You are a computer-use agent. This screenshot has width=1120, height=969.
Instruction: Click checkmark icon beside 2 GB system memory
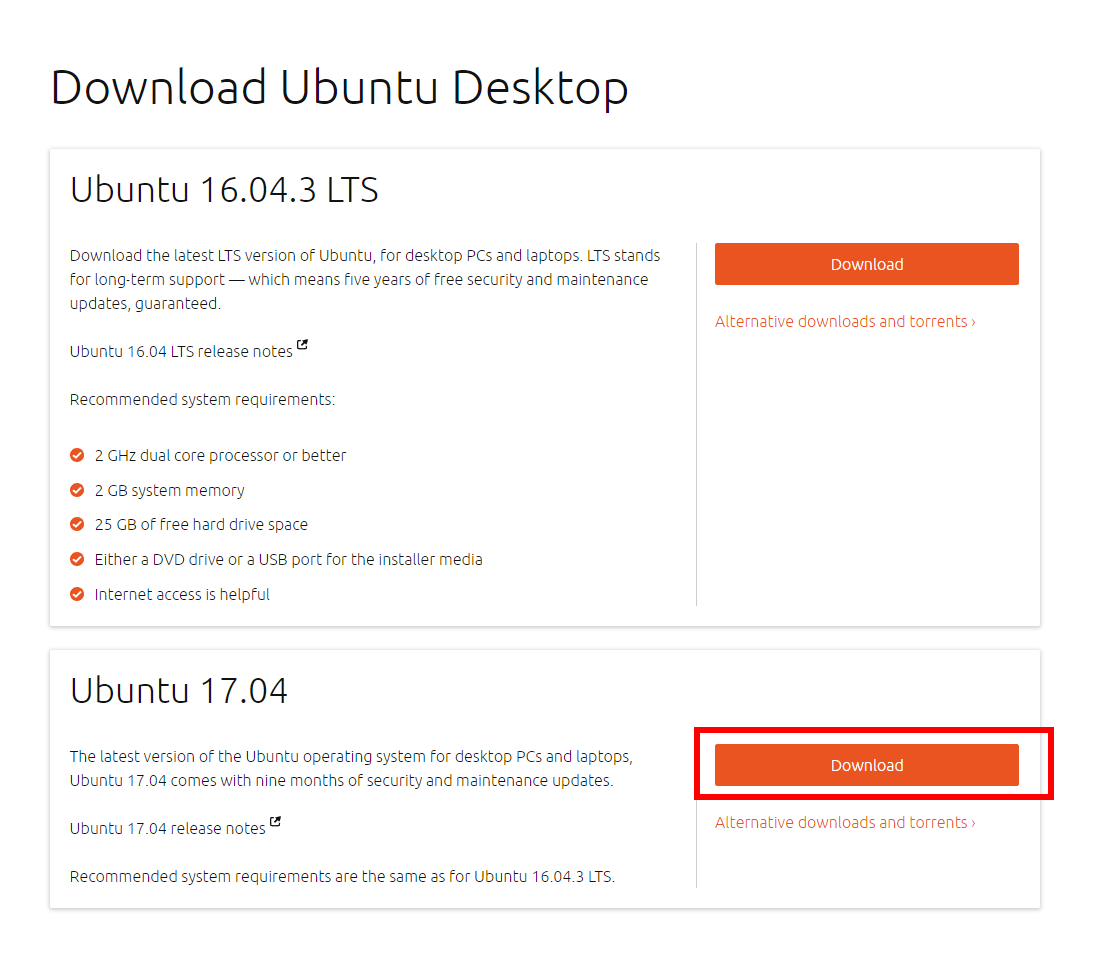[77, 490]
